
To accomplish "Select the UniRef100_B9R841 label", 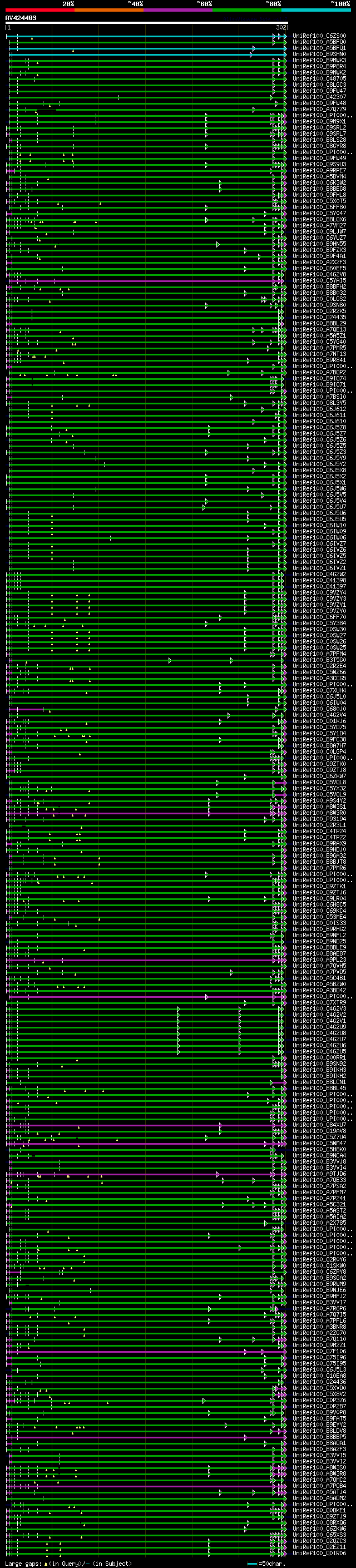I will point(319,360).
